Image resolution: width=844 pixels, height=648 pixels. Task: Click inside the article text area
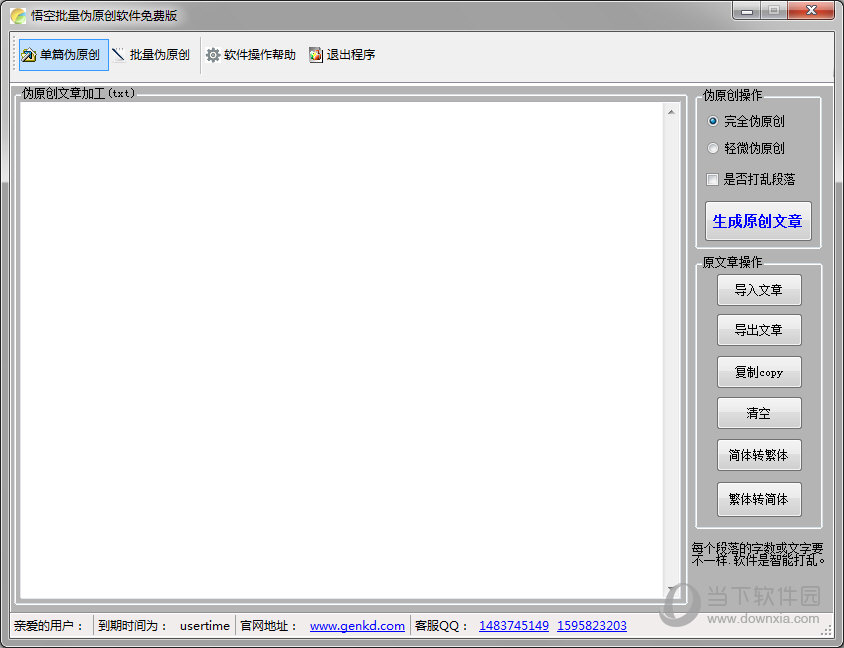(x=342, y=350)
